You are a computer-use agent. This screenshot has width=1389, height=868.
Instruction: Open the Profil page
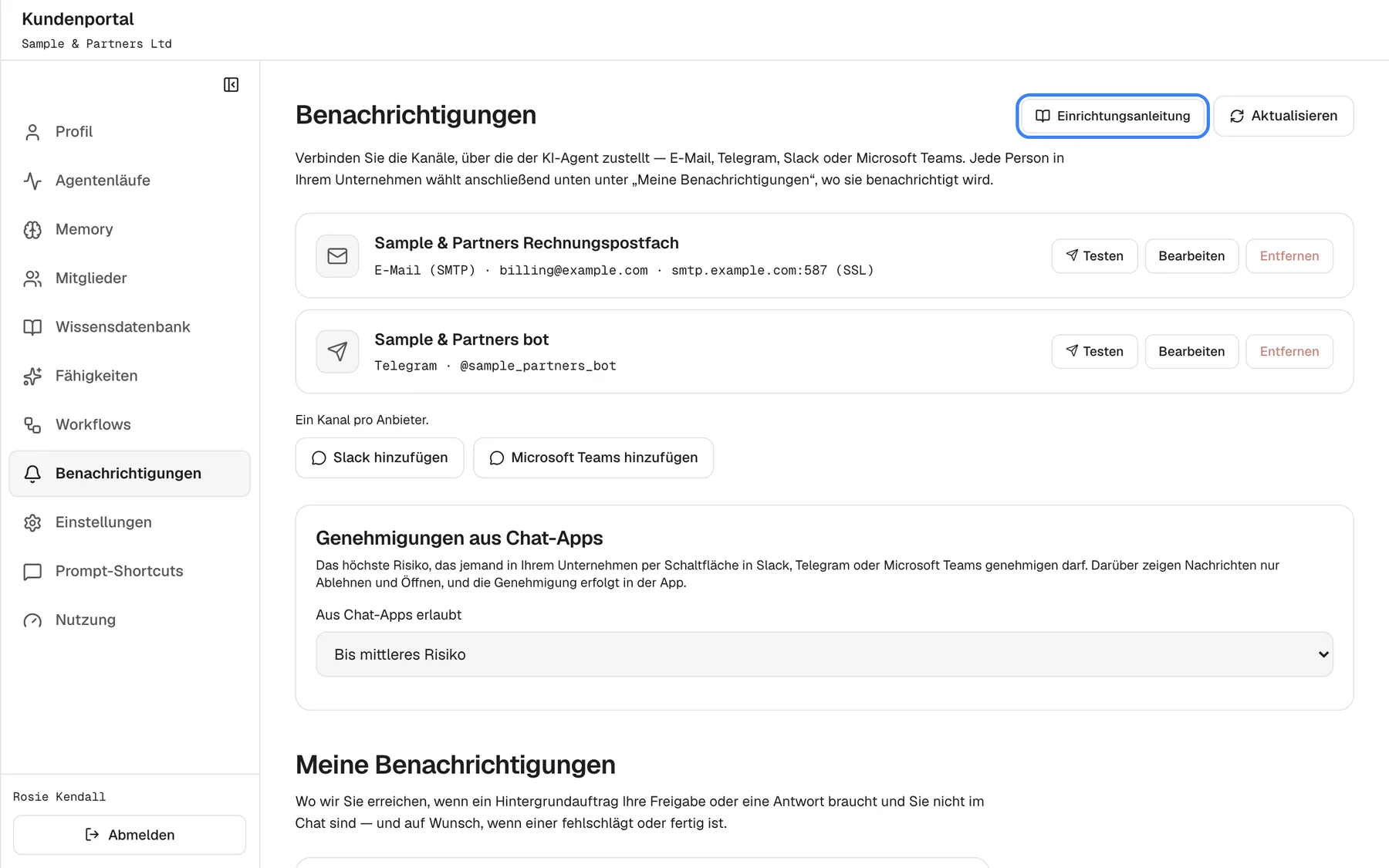coord(130,132)
